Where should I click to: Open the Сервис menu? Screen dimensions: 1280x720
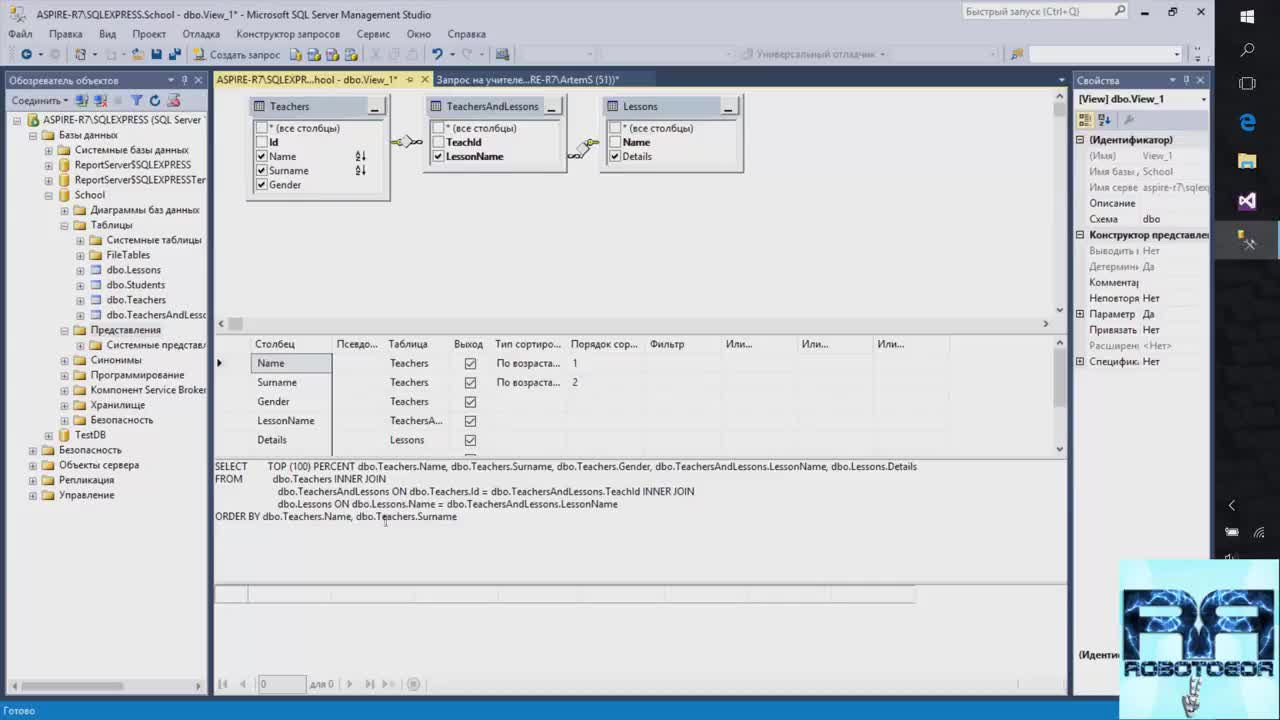point(373,33)
